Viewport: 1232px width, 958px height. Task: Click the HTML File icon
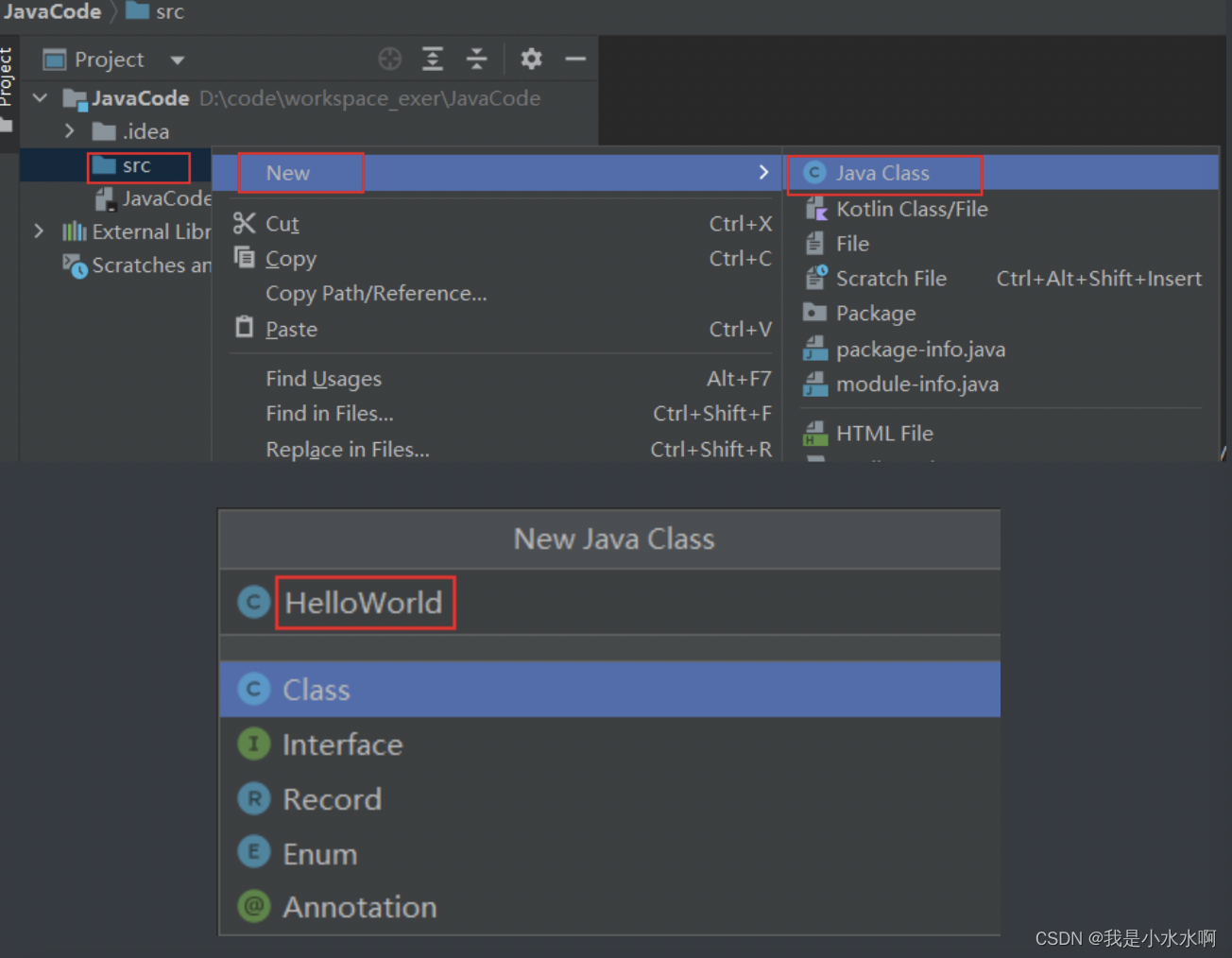point(814,434)
